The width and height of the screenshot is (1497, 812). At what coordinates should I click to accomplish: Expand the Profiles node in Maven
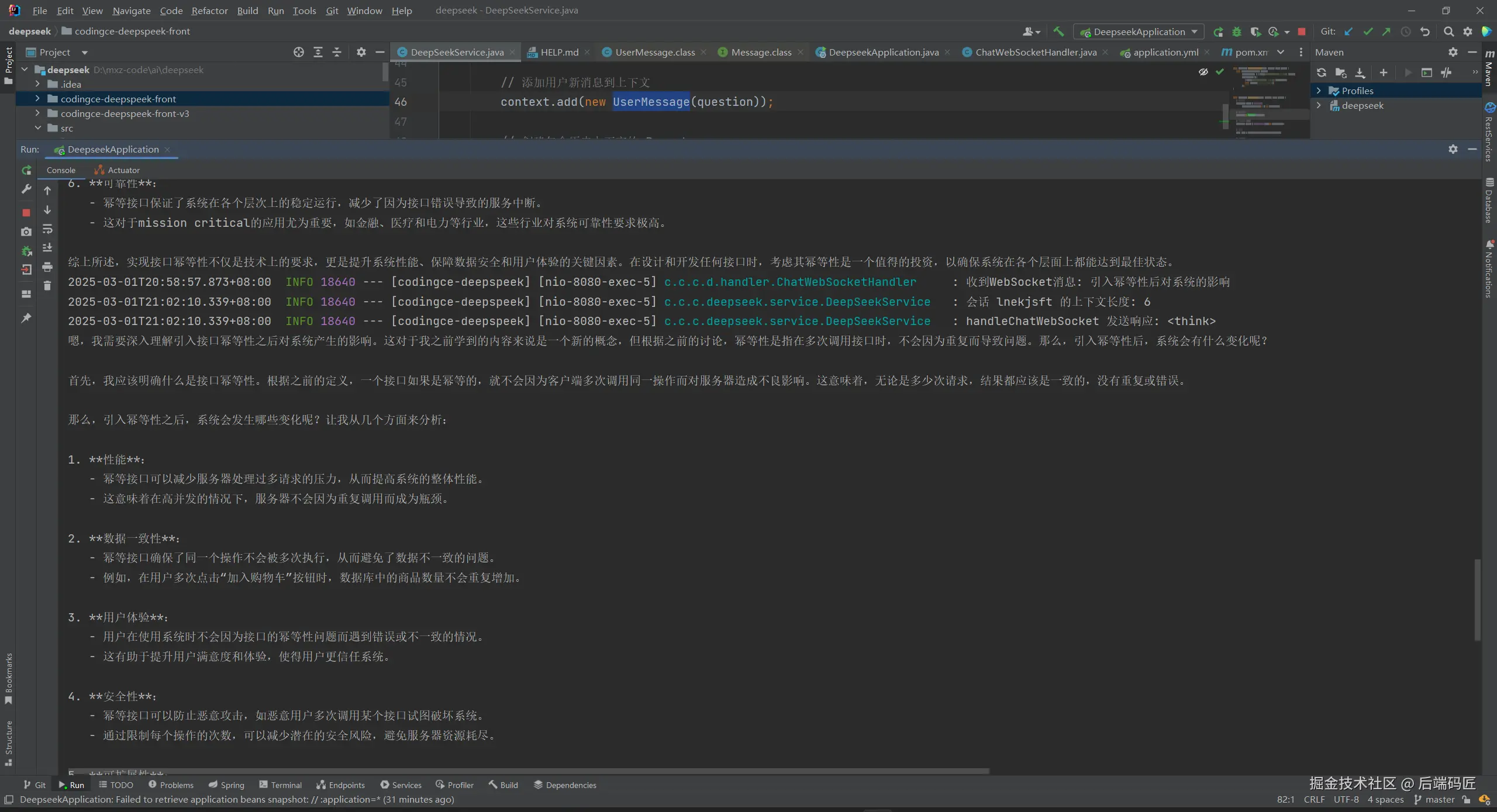pos(1319,91)
